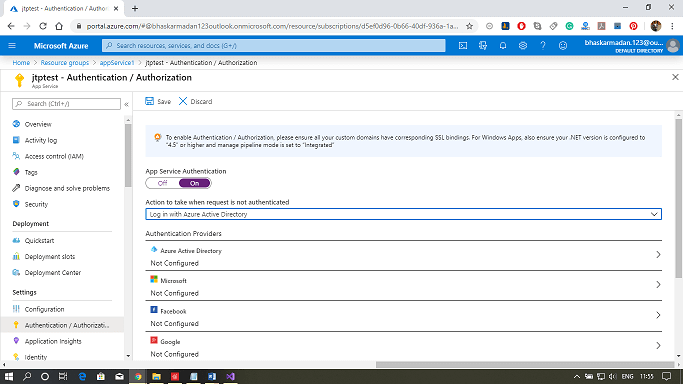Close the Authentication blade
683x384 pixels.
[675, 77]
